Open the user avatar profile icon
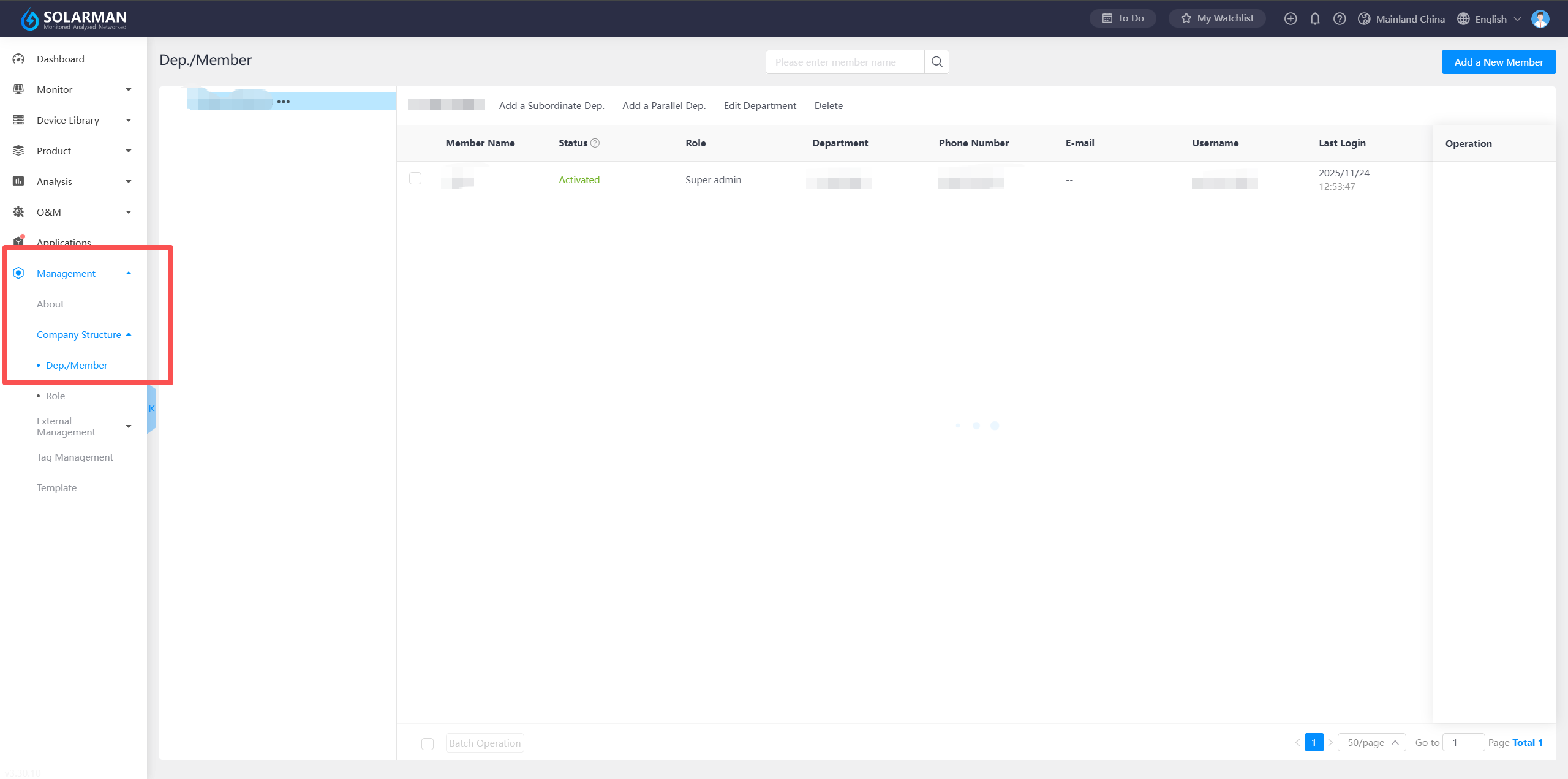 (x=1540, y=19)
